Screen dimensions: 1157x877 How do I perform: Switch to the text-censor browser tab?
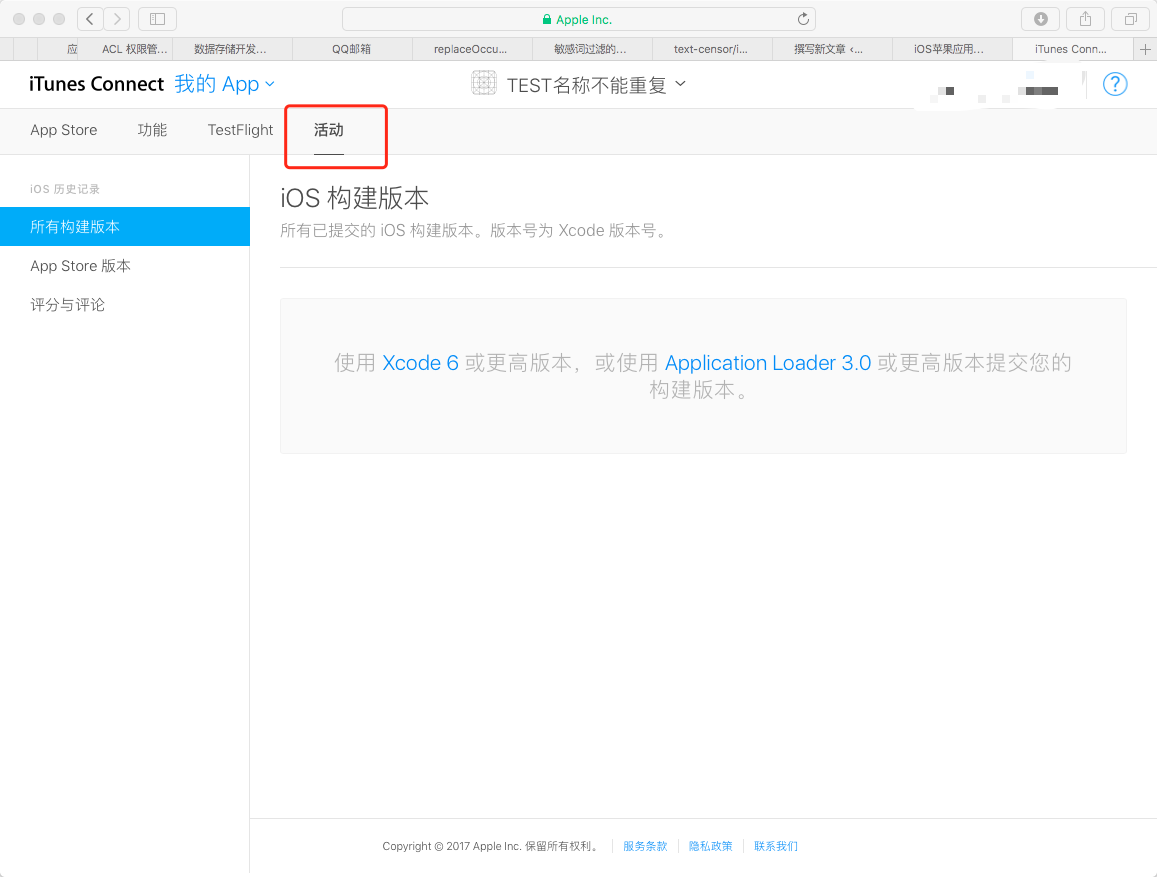point(711,49)
